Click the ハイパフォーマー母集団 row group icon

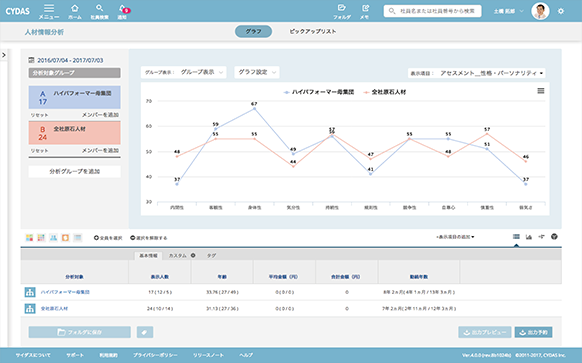tap(30, 292)
